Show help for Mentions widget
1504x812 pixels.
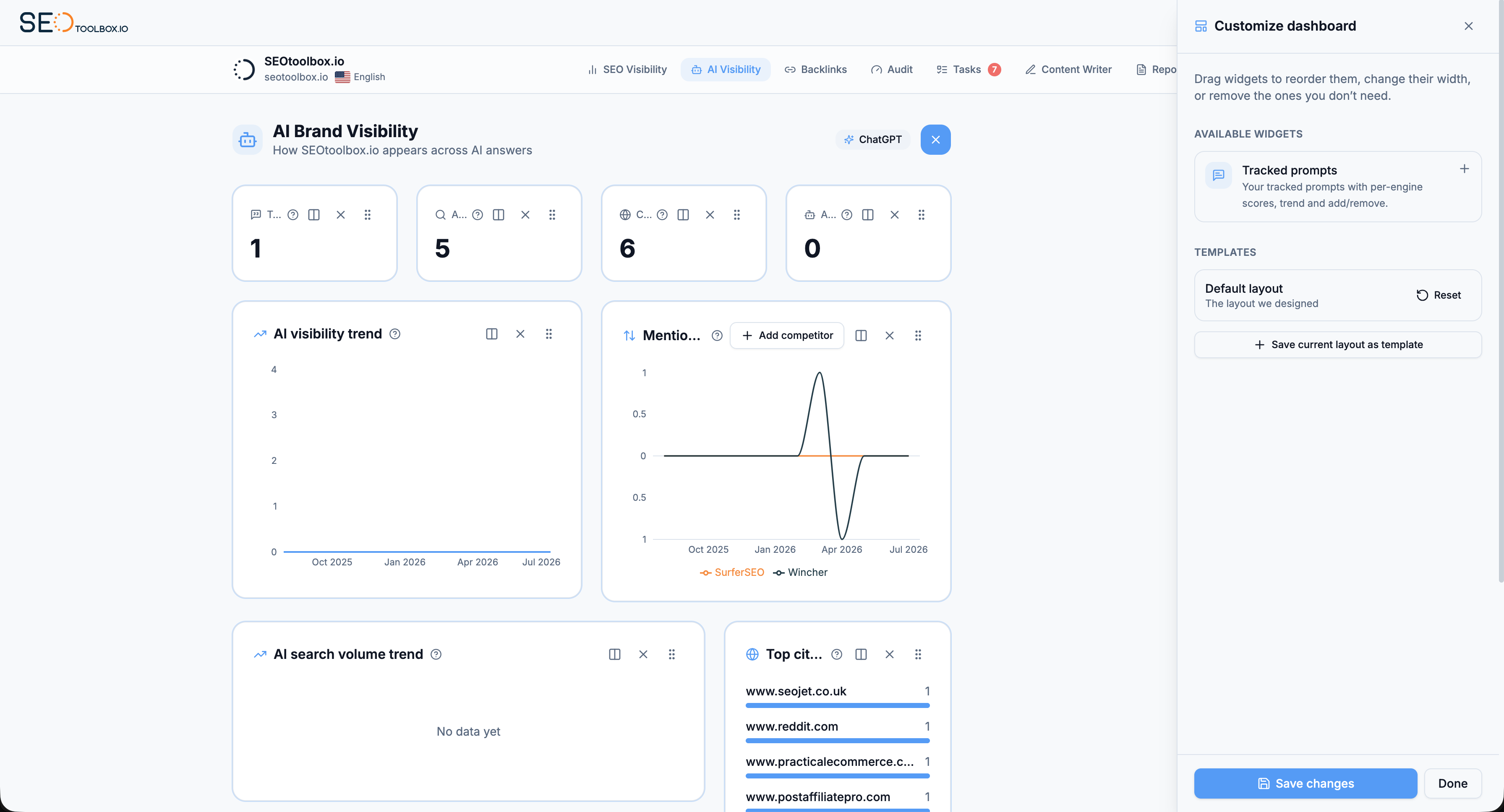[718, 336]
